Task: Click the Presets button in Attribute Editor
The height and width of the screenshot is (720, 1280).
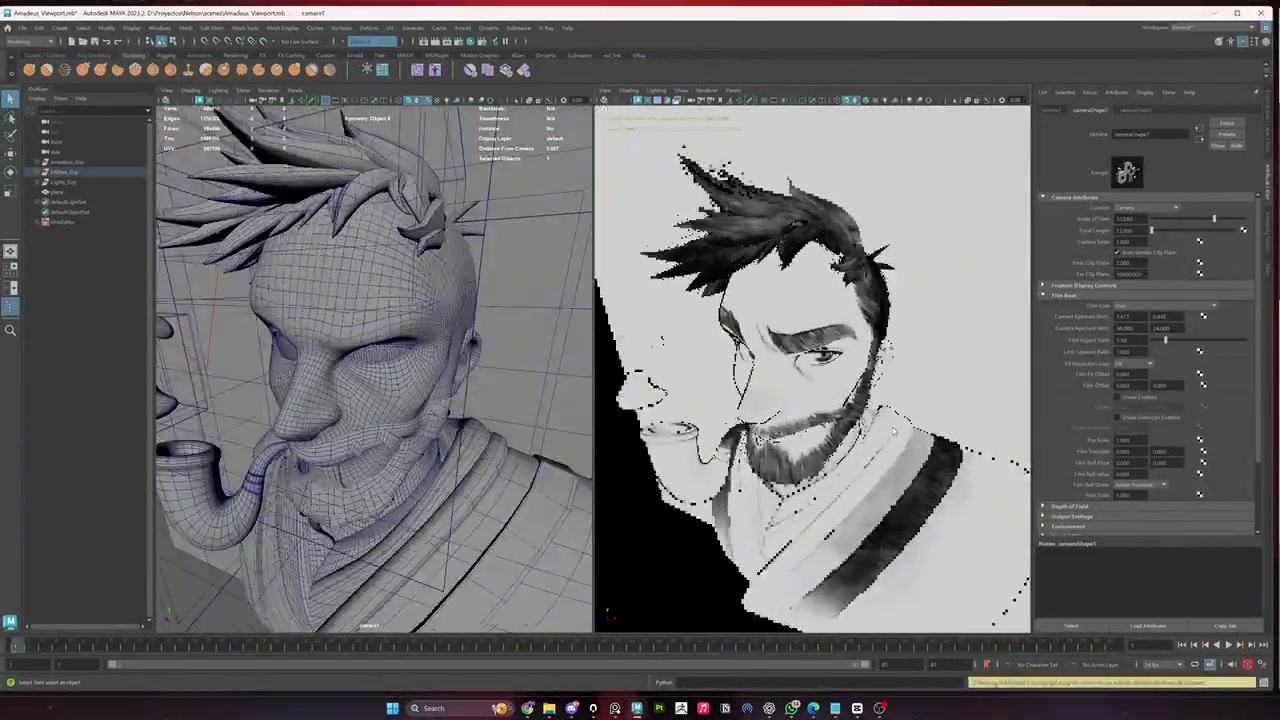Action: coord(1227,134)
